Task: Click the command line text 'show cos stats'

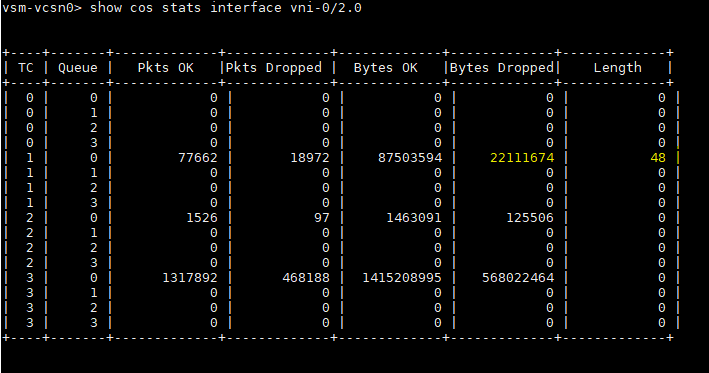Action: click(145, 8)
